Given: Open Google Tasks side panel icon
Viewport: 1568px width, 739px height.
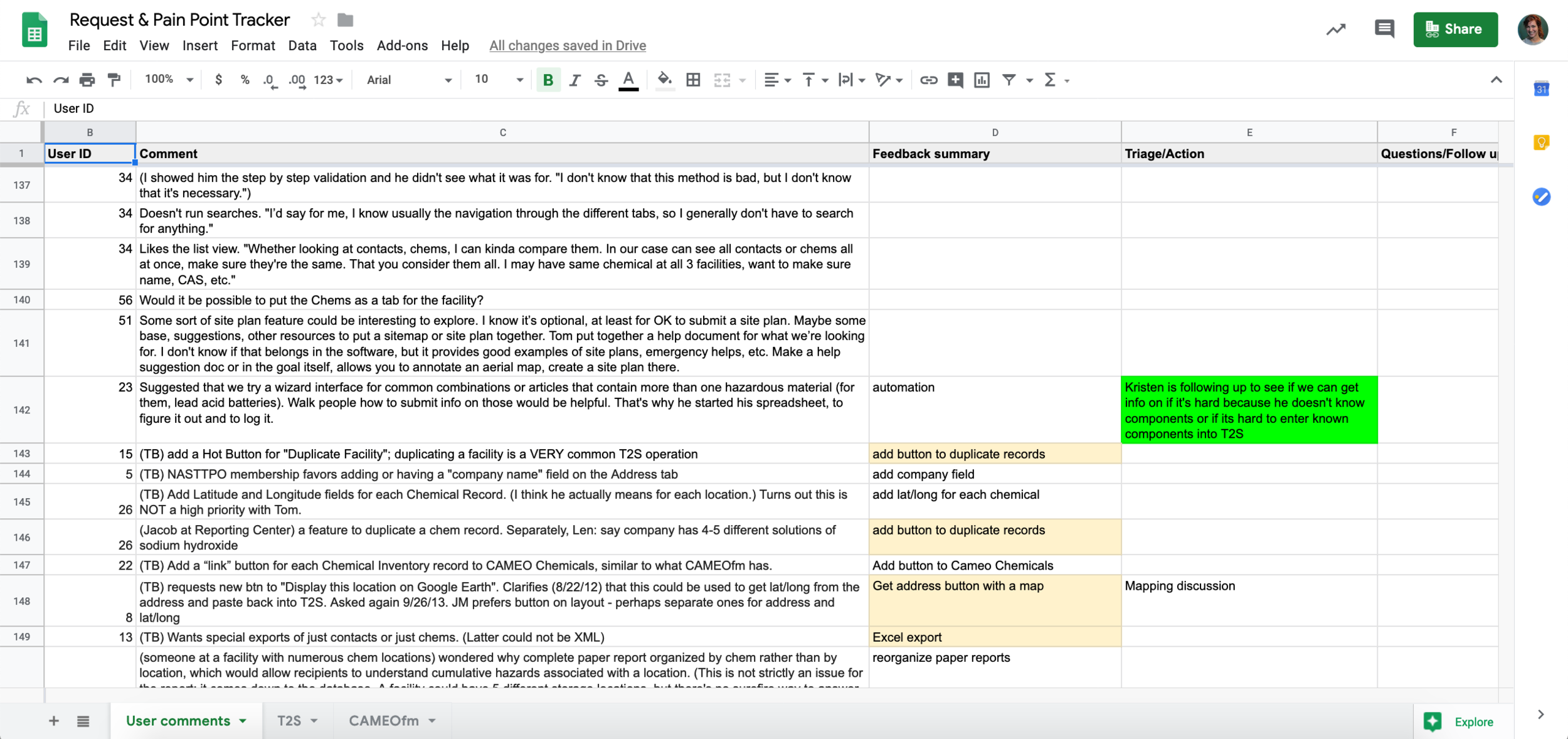Looking at the screenshot, I should 1541,197.
